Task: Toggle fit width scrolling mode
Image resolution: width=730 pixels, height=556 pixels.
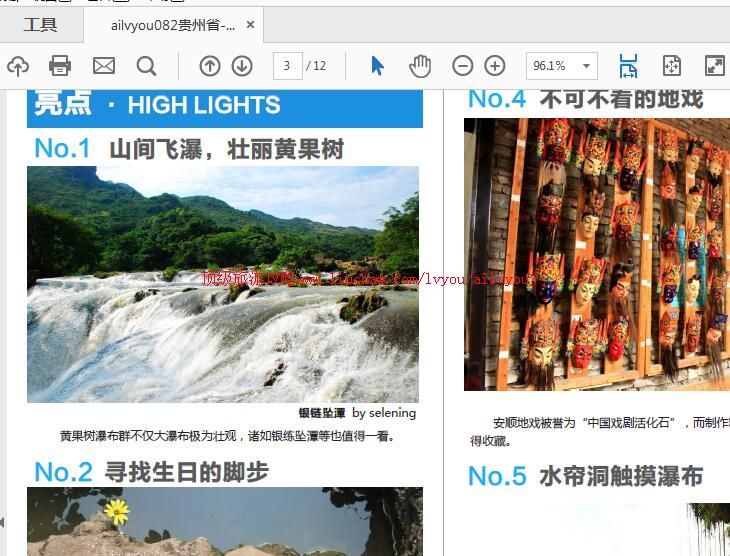Action: [x=628, y=66]
